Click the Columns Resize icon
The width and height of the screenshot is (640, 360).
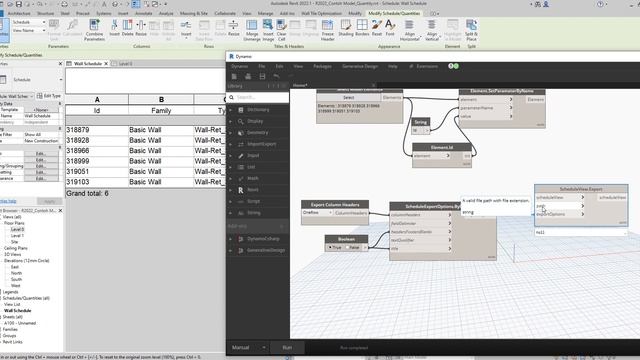pos(141,29)
